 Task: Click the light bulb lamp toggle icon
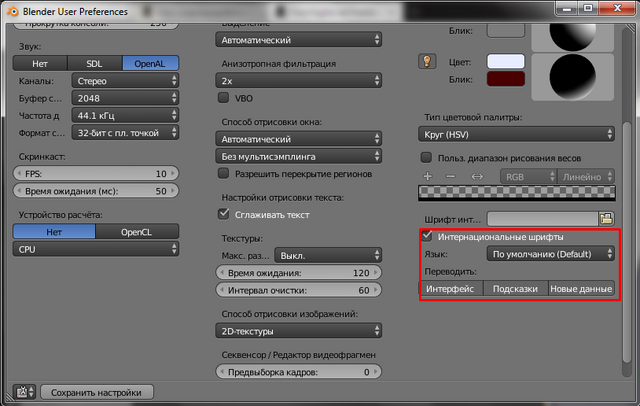(427, 62)
